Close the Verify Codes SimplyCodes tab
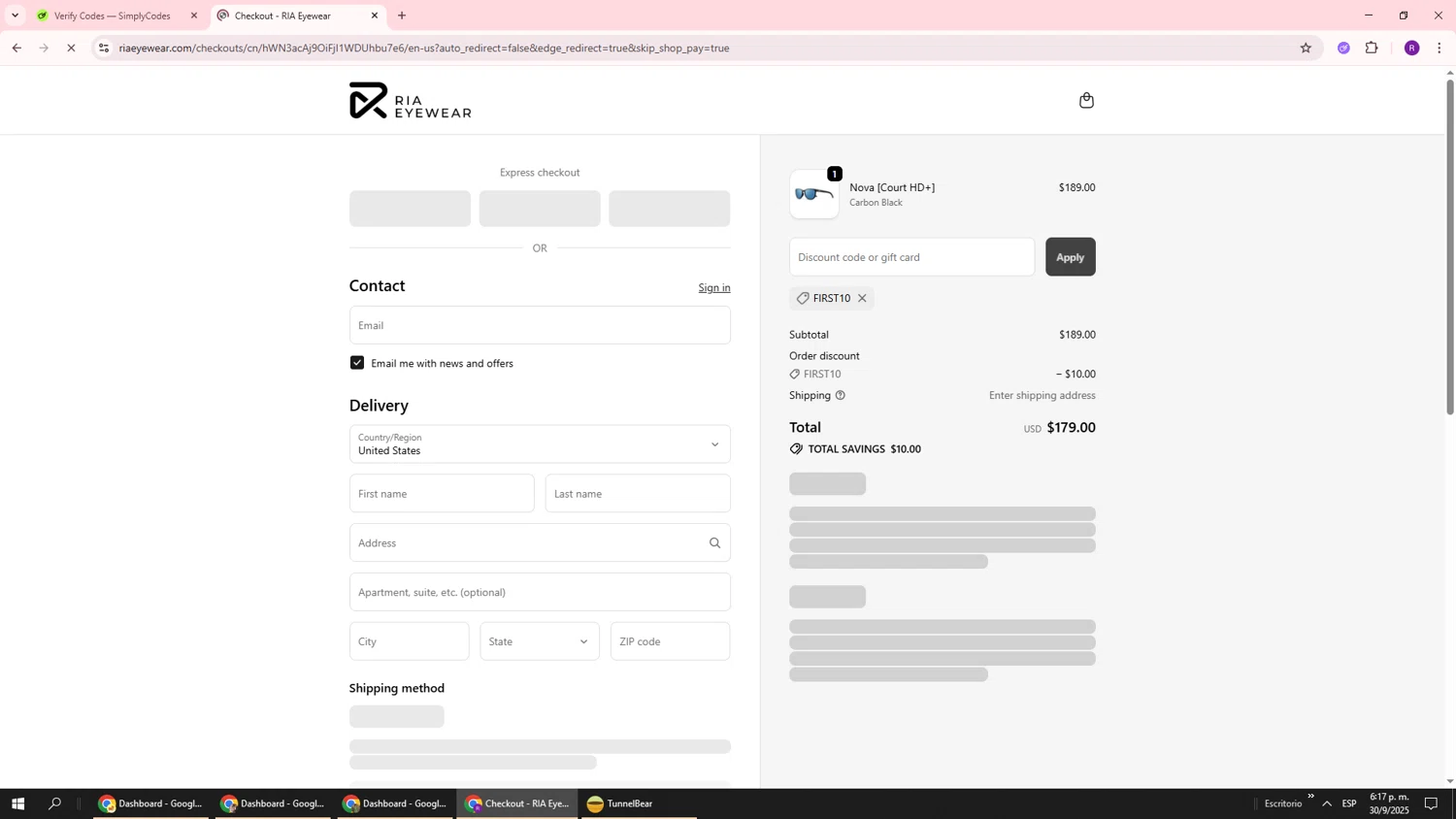 pyautogui.click(x=194, y=16)
